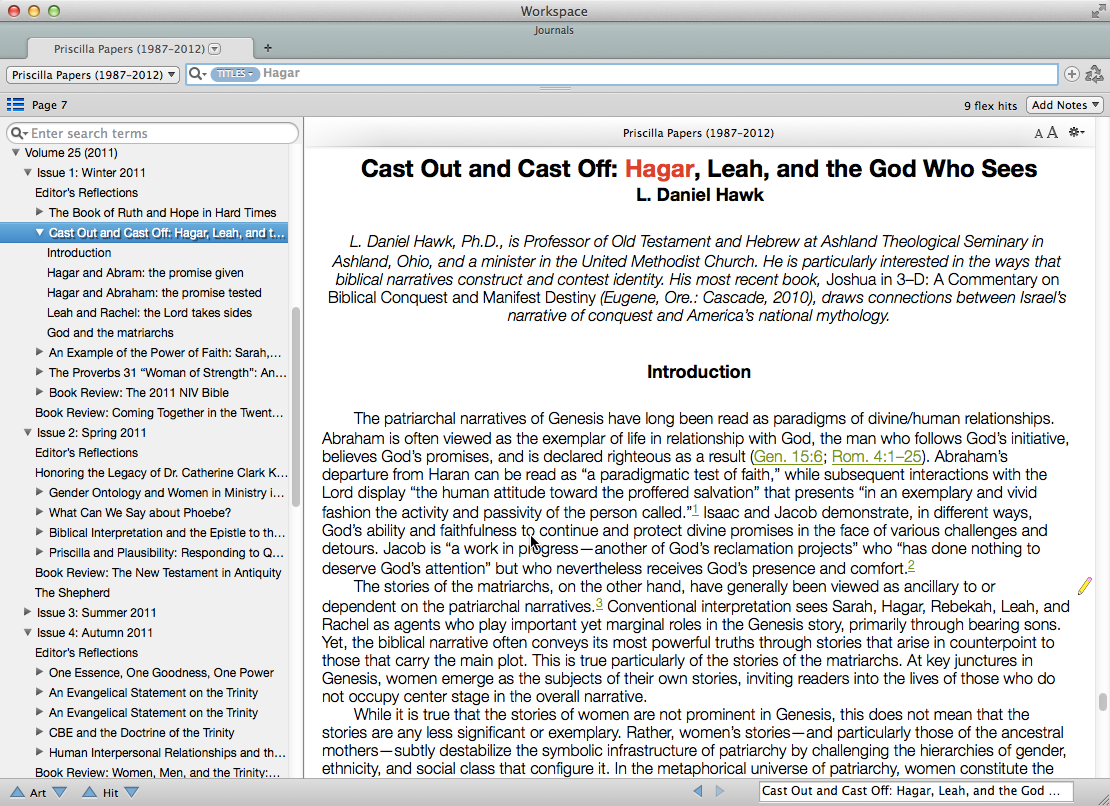Go to previous article with Art up arrow
The width and height of the screenshot is (1110, 806).
[17, 793]
